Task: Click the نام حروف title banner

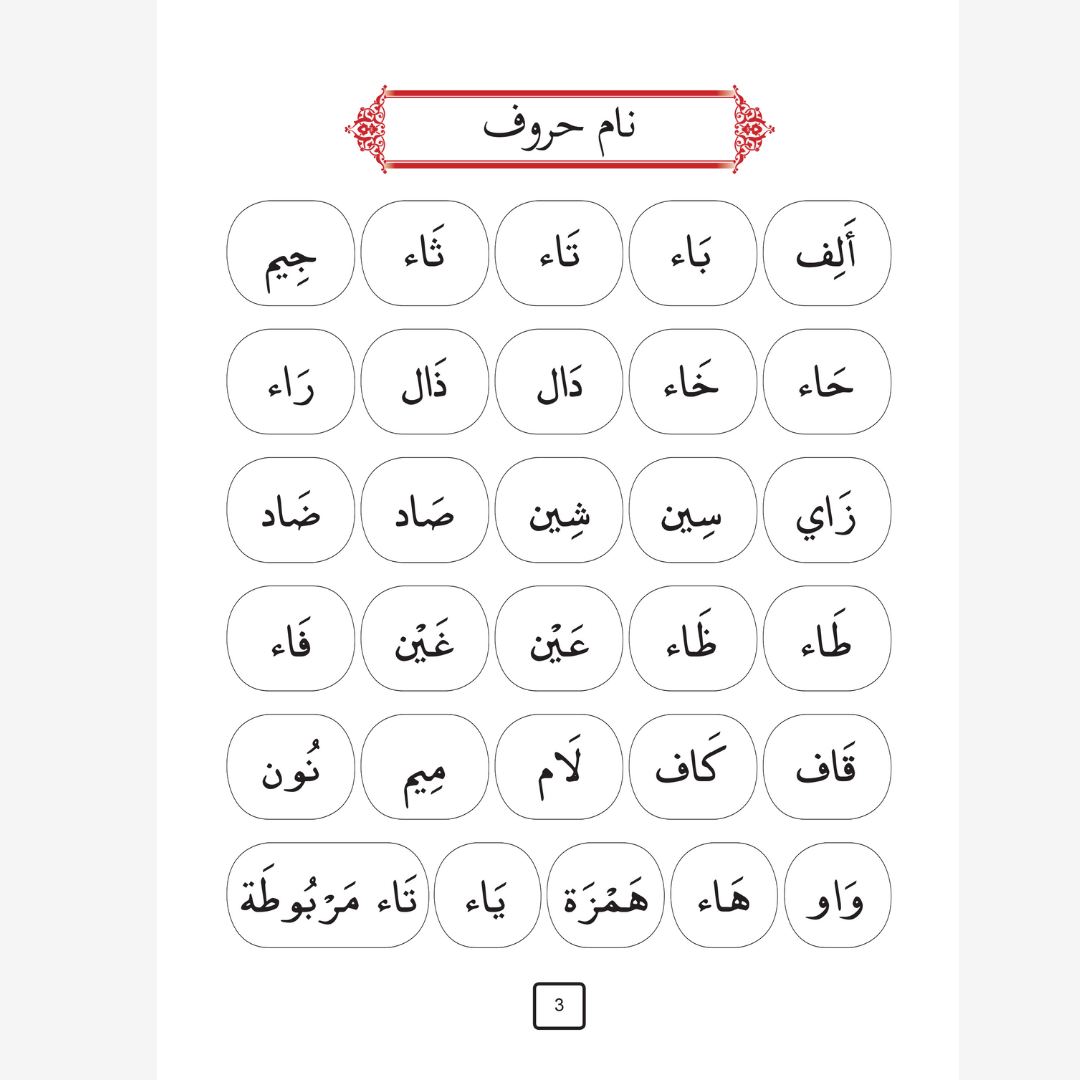Action: (559, 128)
